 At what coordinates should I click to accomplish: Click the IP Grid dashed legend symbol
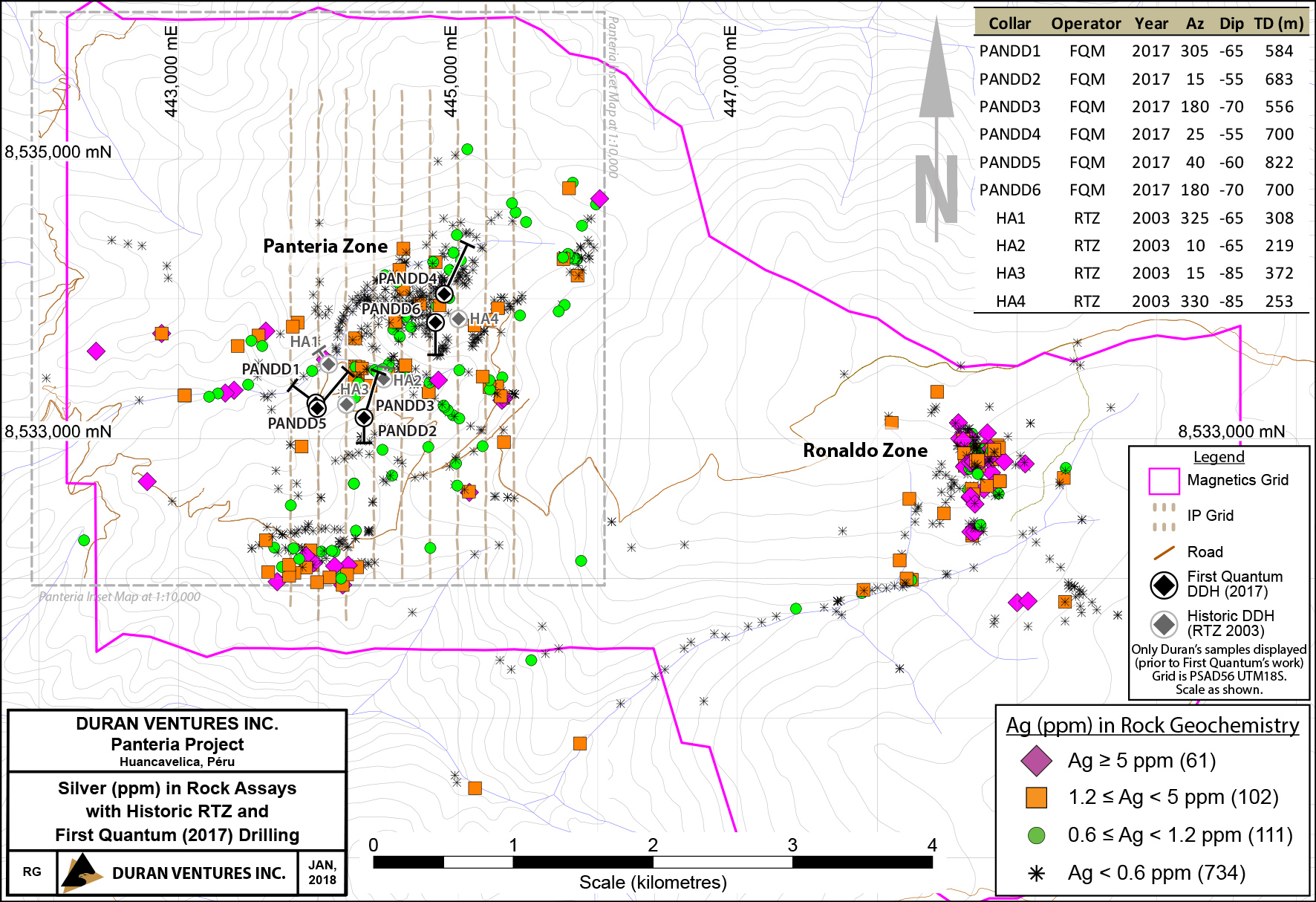pos(1164,517)
